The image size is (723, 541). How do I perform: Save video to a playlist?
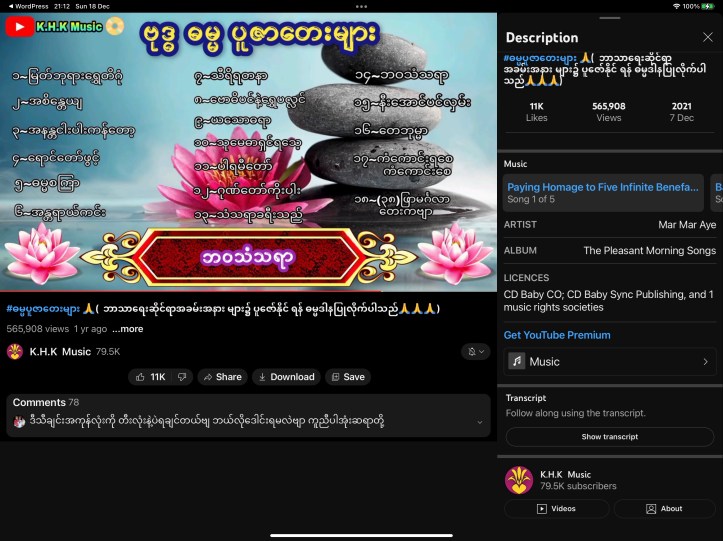(348, 377)
